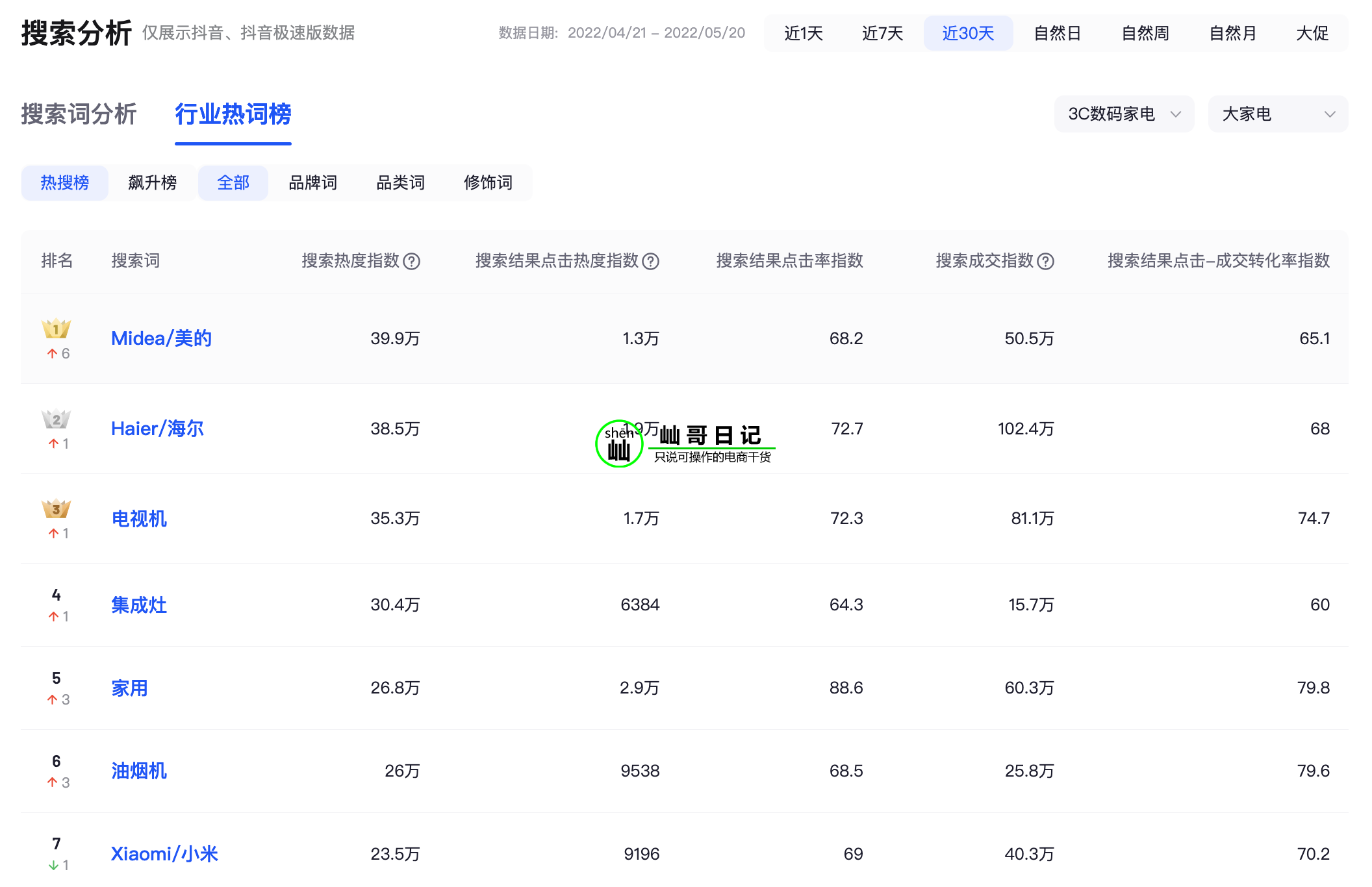Click the 6384 click heat value for 集成灶
Viewport: 1372px width, 887px height.
click(640, 605)
